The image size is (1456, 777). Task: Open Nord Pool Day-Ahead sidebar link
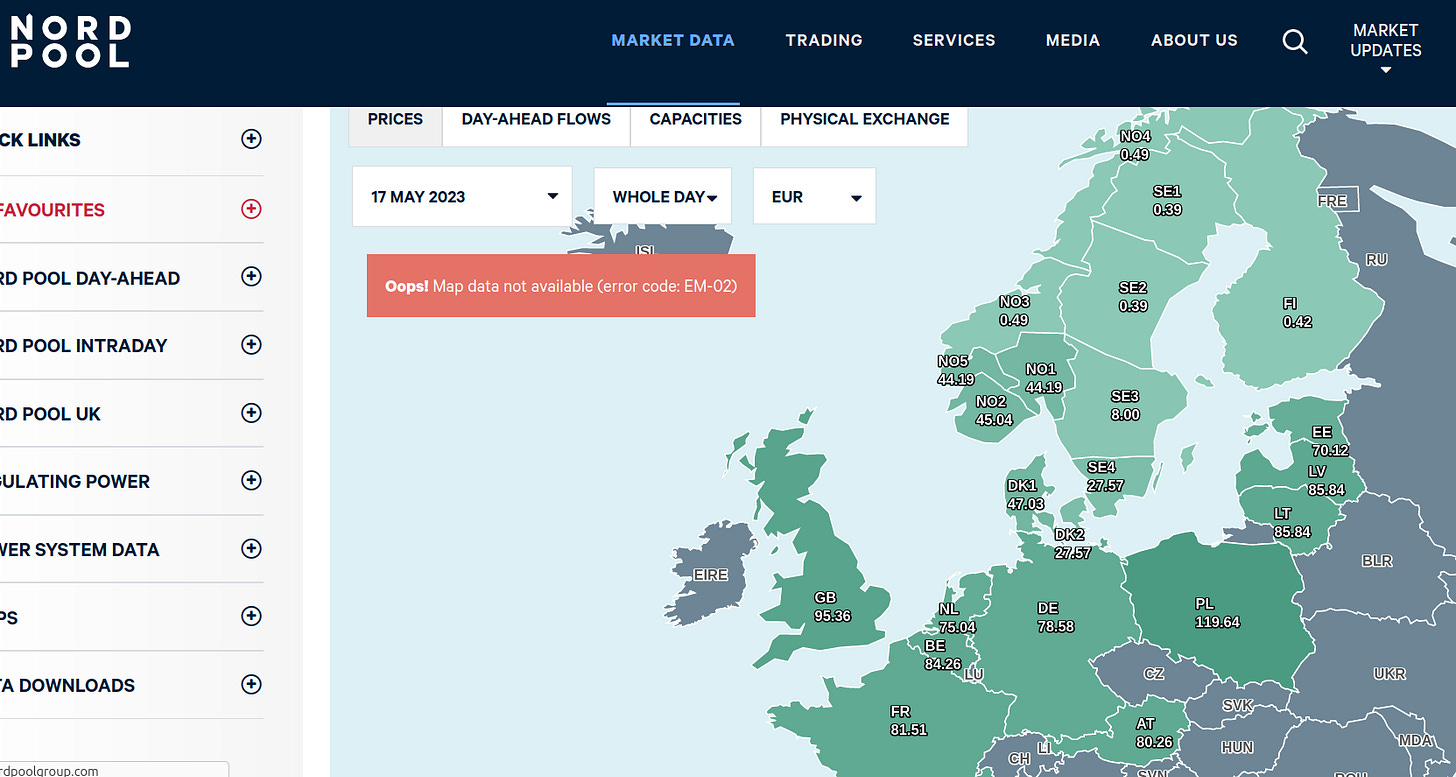point(90,278)
